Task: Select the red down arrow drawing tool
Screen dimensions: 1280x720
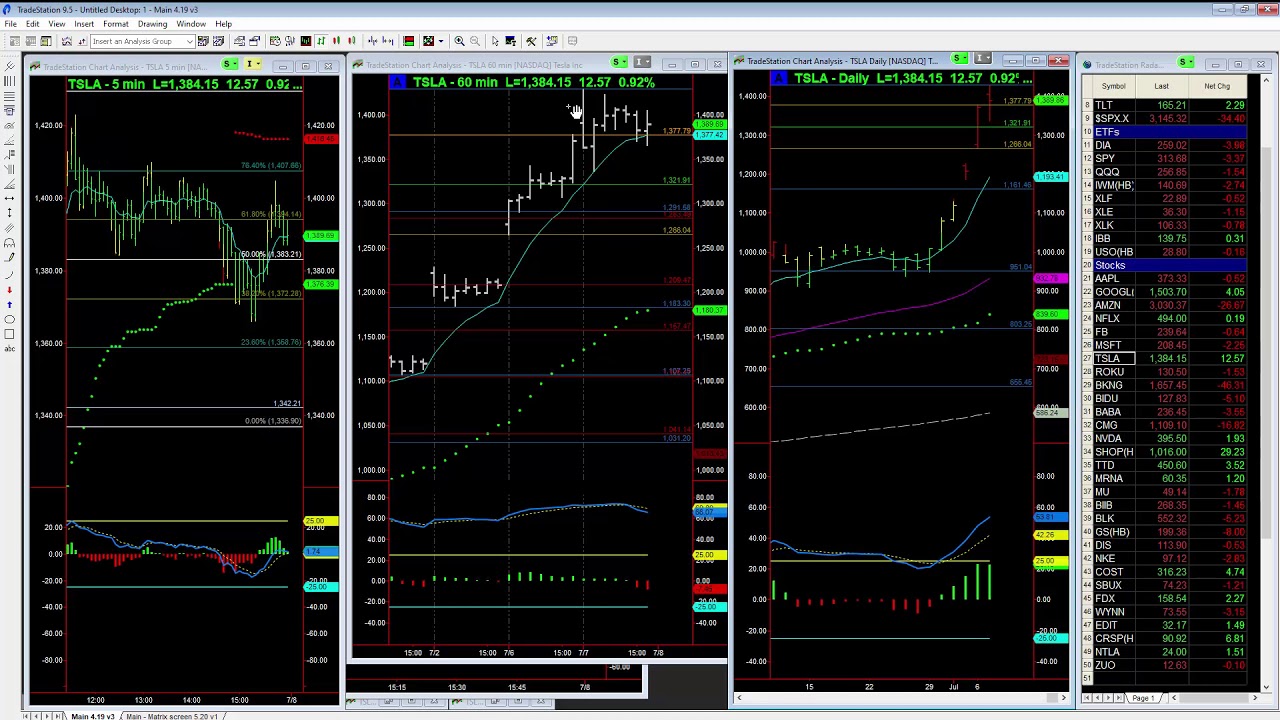Action: pos(9,290)
